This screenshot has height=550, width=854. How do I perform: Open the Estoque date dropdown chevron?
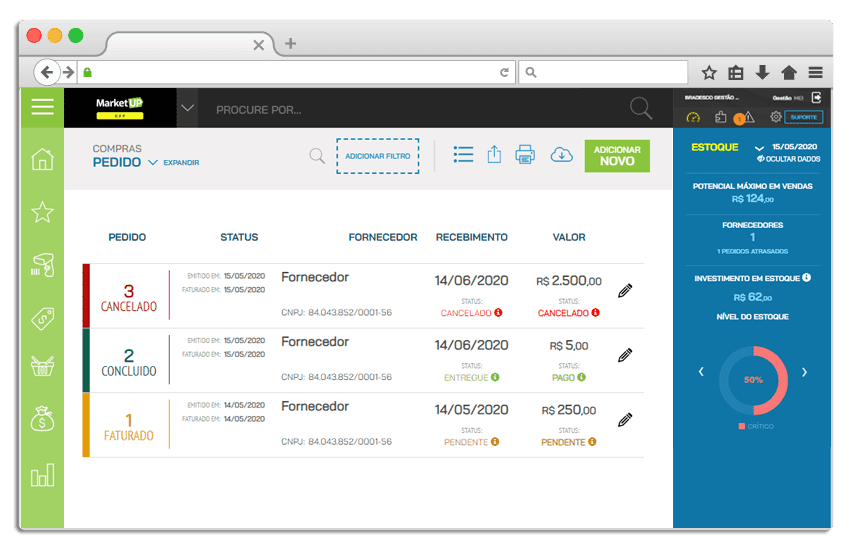click(759, 148)
